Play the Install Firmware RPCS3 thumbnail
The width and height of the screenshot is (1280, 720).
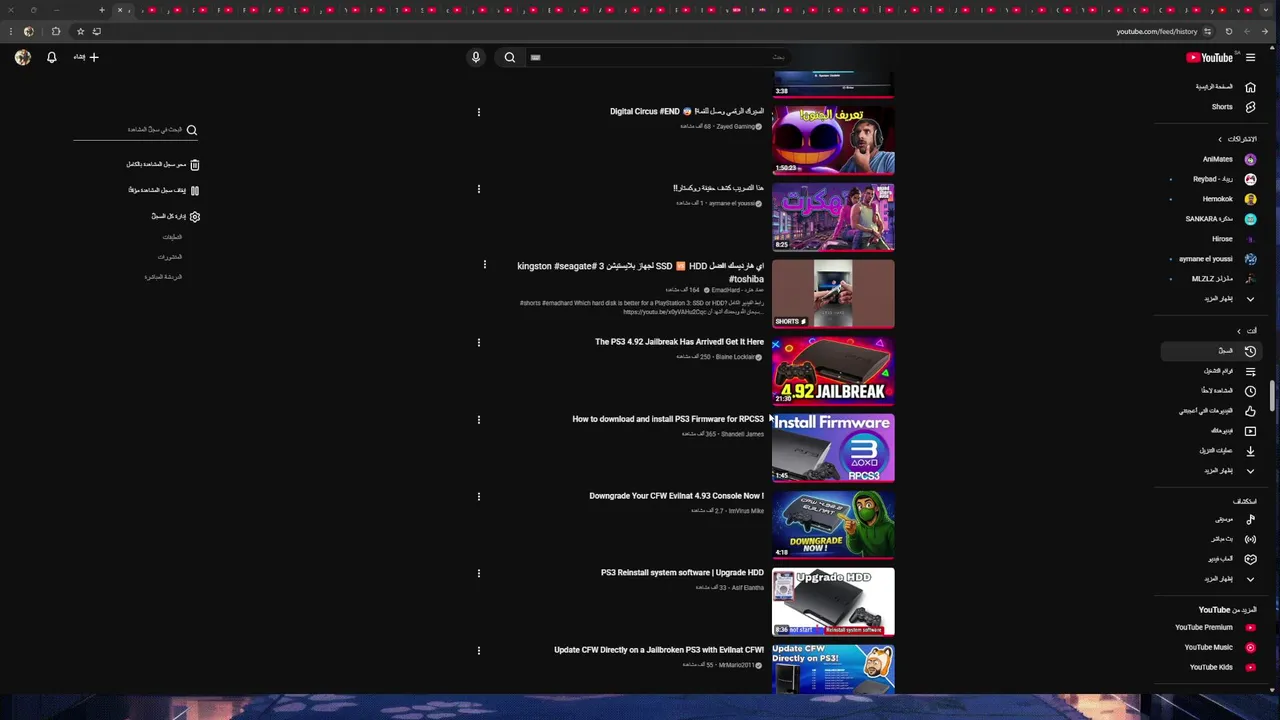(x=833, y=448)
